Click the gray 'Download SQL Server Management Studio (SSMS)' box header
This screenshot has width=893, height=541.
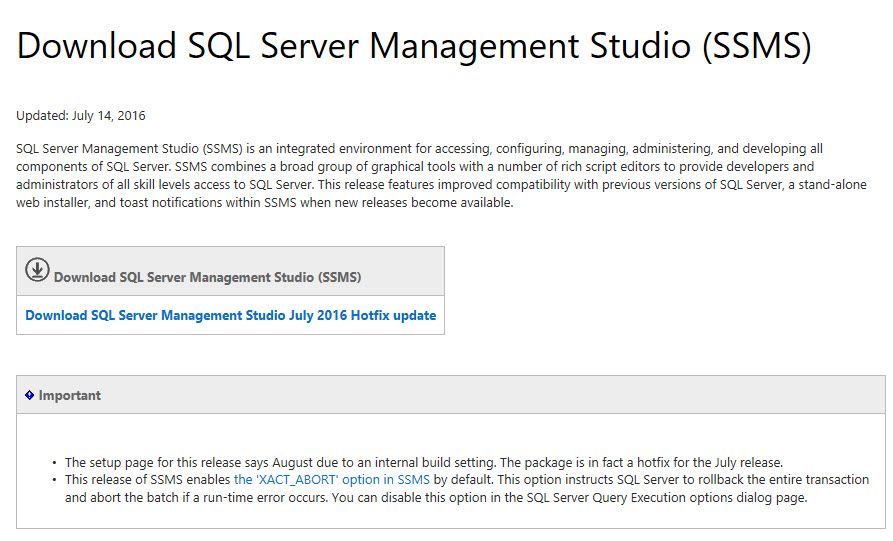coord(230,271)
